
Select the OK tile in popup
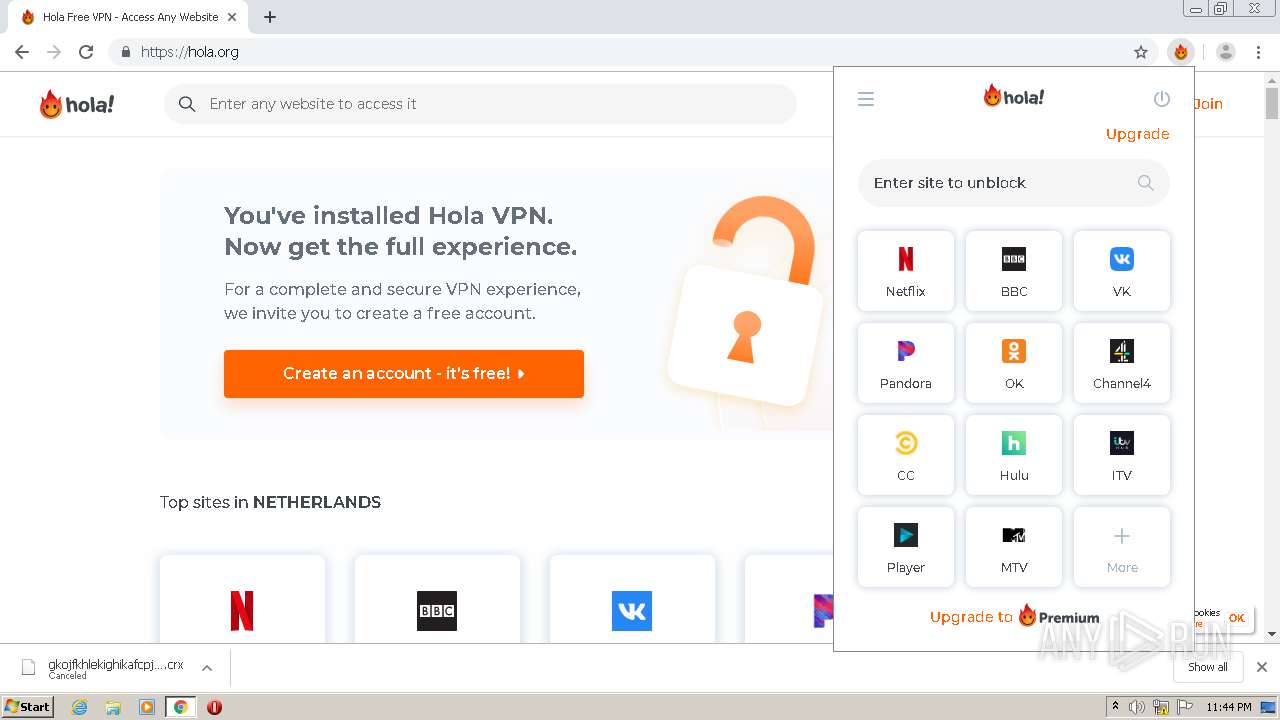pos(1014,363)
